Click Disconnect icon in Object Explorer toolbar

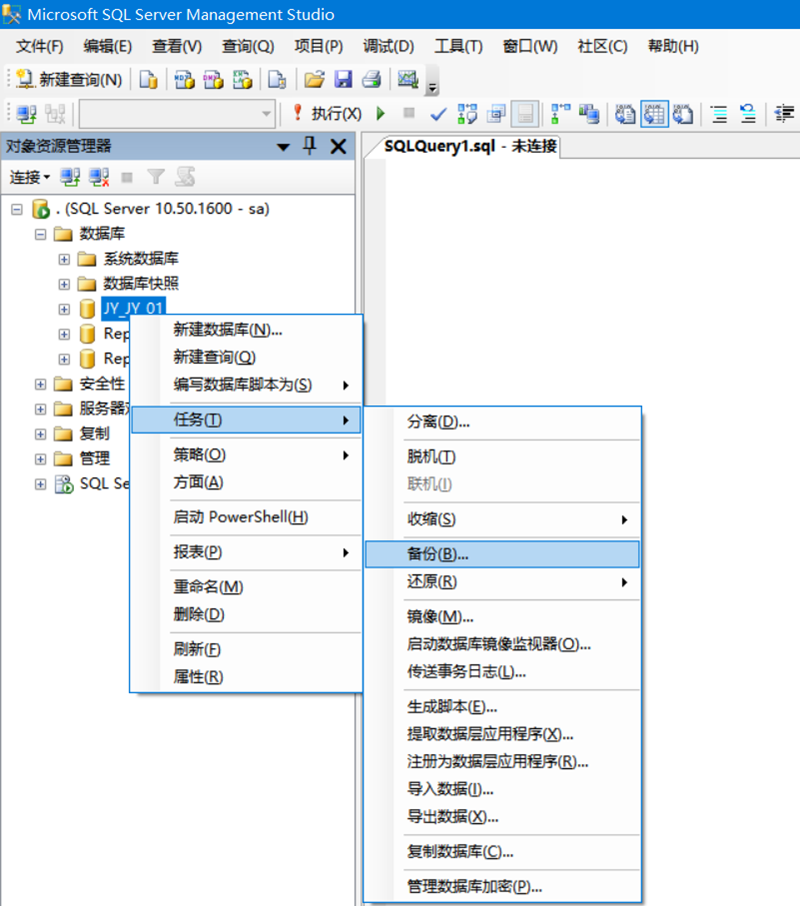pos(99,177)
